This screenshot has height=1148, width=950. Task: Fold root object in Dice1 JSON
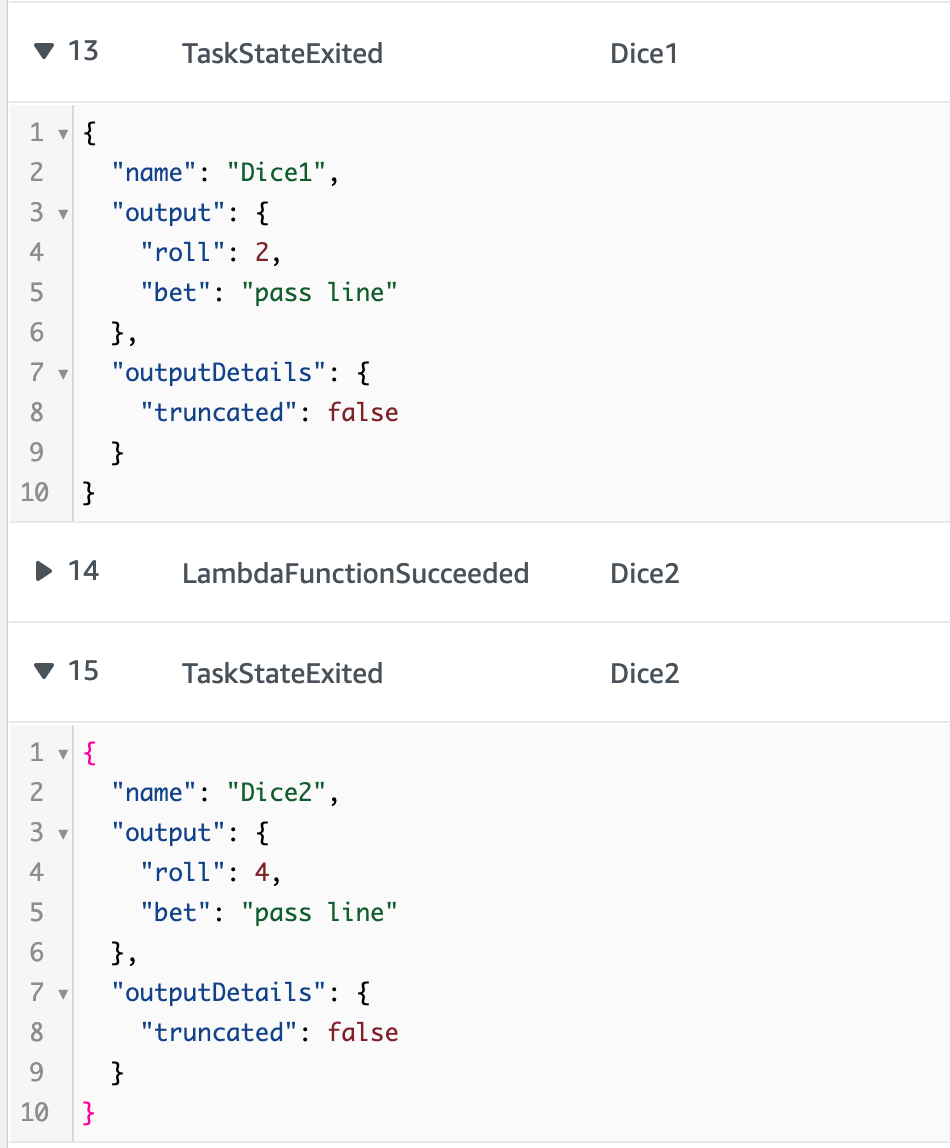[x=63, y=134]
